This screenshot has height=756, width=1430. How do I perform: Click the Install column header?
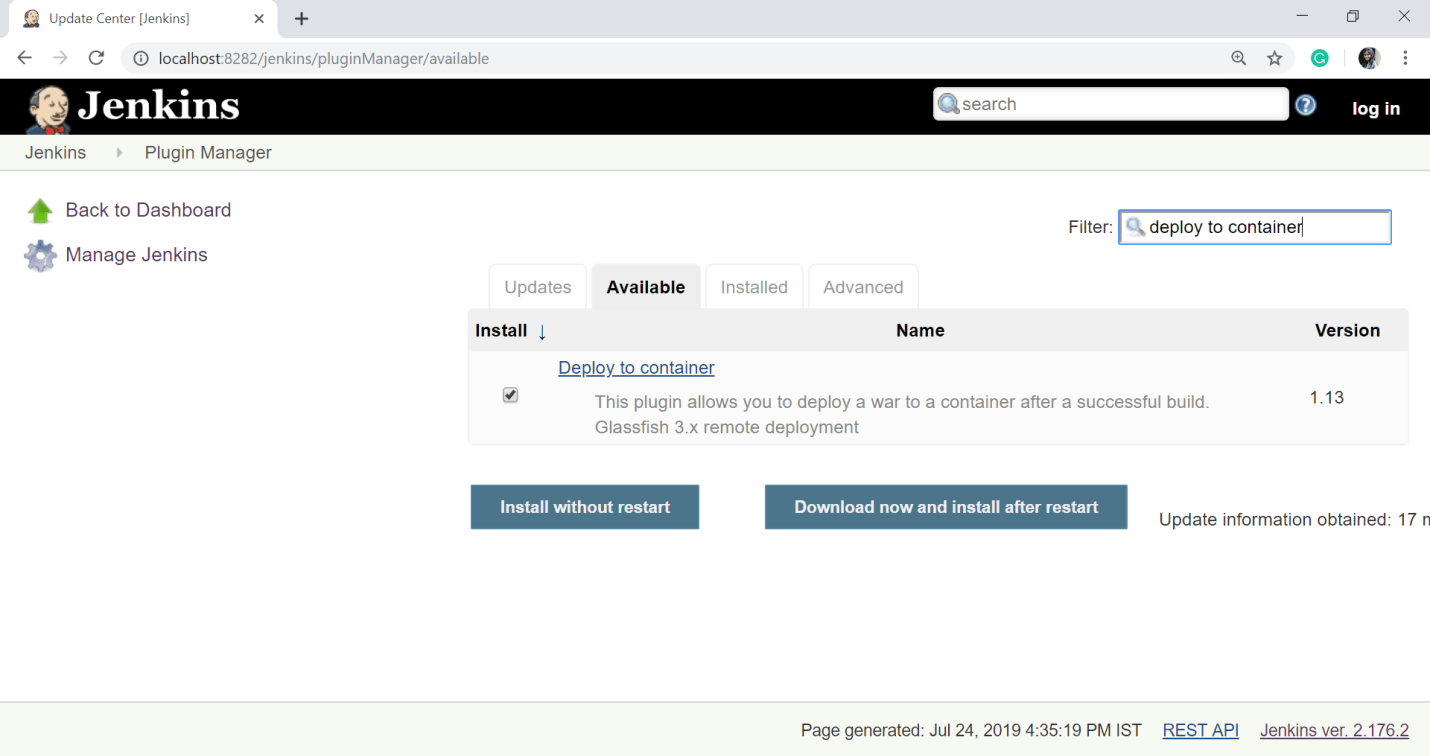point(501,330)
